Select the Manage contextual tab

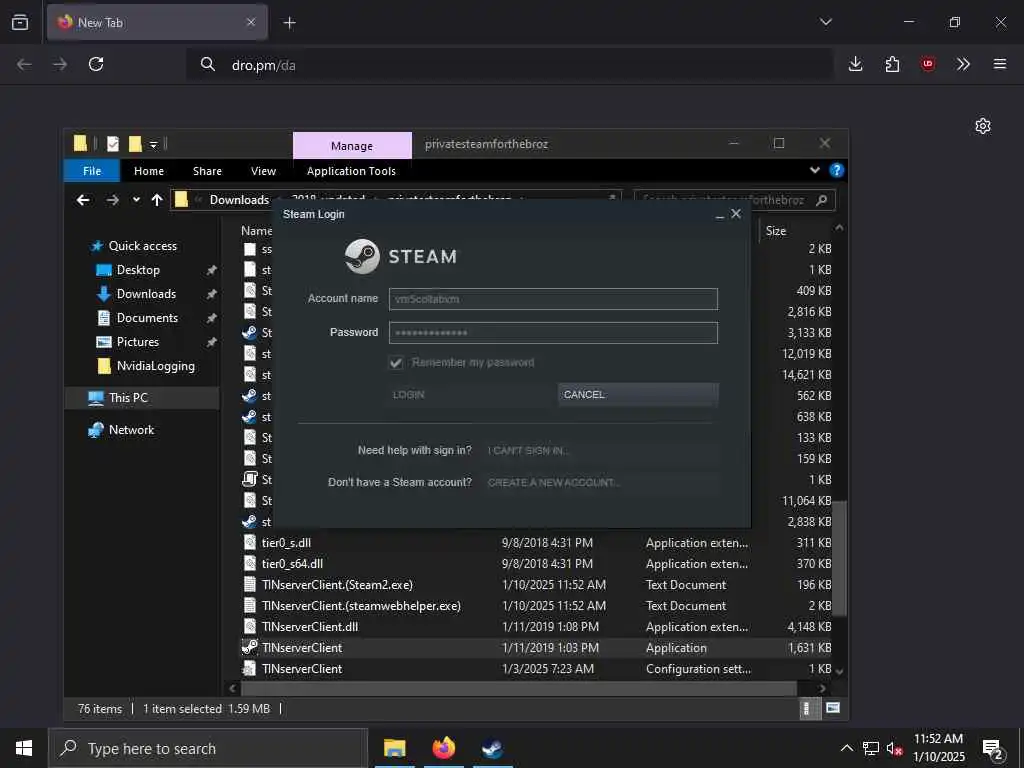352,146
